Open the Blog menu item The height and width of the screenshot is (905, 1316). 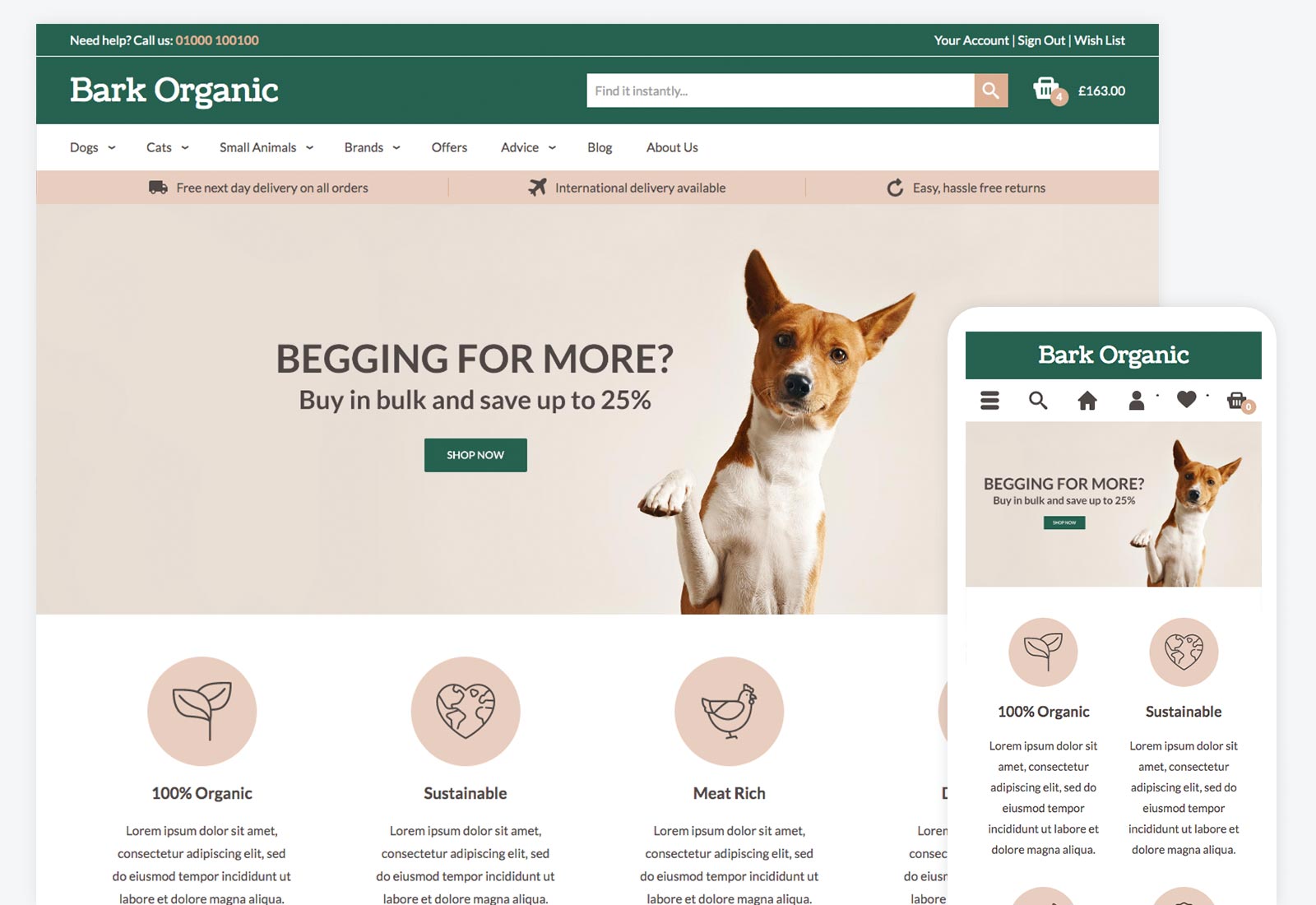click(x=600, y=147)
